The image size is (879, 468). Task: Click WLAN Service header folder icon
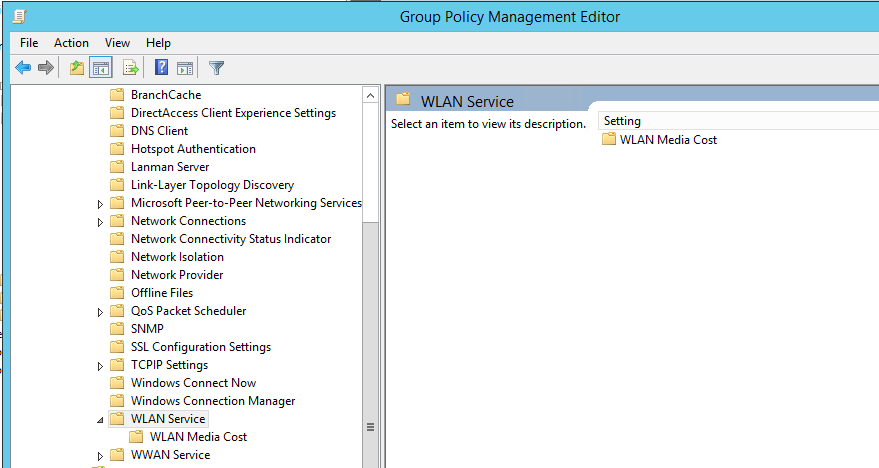[403, 100]
